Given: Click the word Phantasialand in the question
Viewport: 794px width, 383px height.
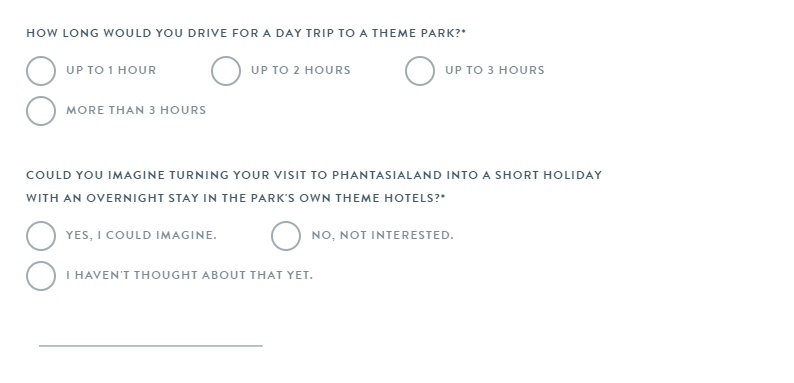Looking at the screenshot, I should tap(387, 175).
